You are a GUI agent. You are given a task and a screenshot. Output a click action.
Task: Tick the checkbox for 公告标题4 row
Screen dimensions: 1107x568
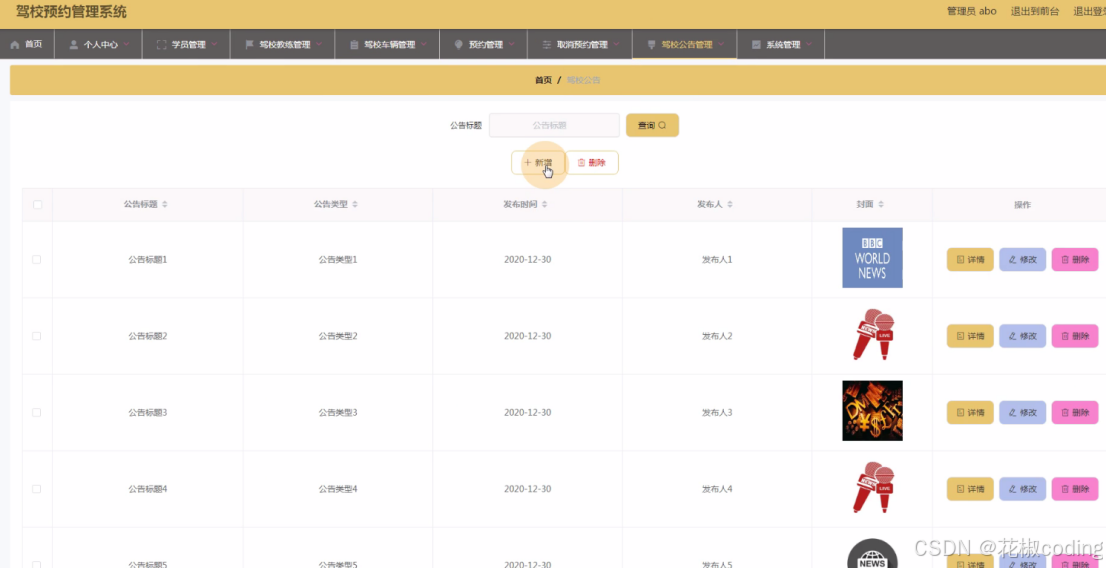click(37, 488)
